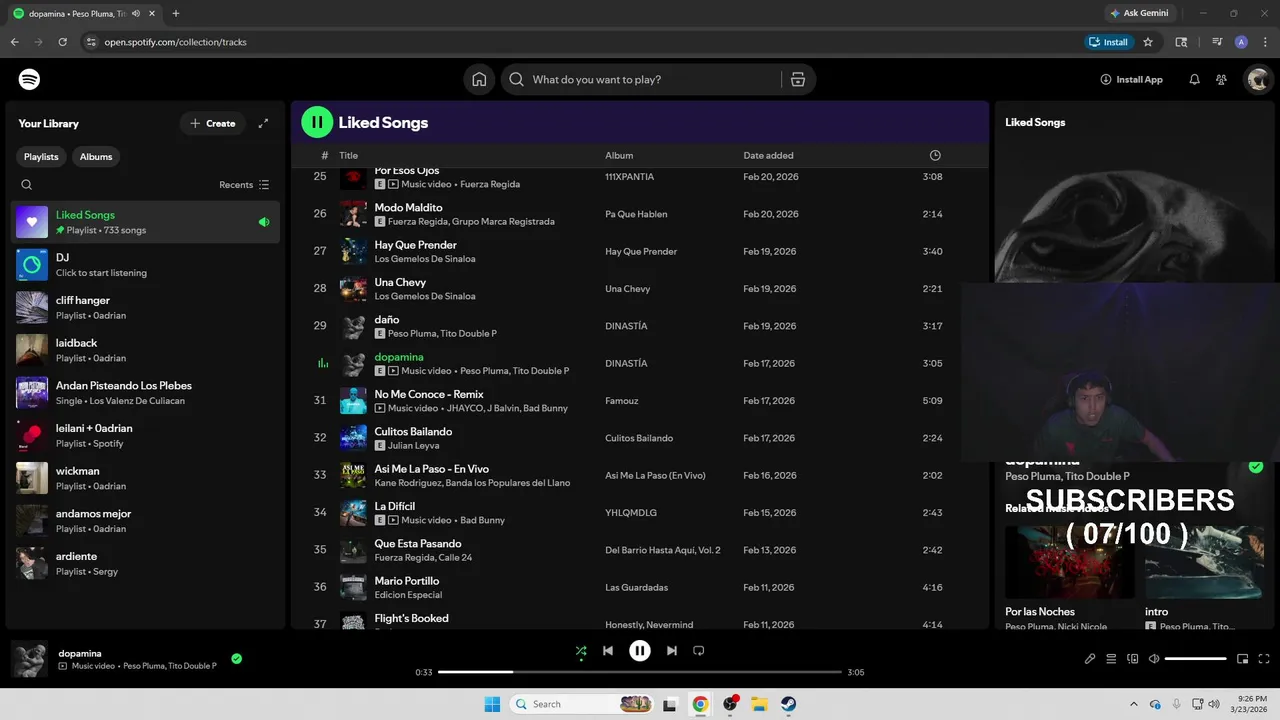
Task: Open Los Gemelos De Sinaloa under Una Chevy
Action: point(425,296)
